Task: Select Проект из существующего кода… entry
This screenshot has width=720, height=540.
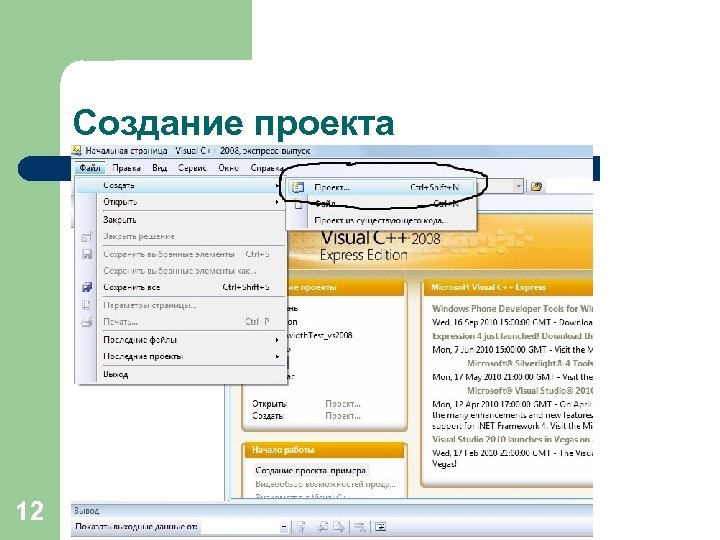Action: (381, 220)
